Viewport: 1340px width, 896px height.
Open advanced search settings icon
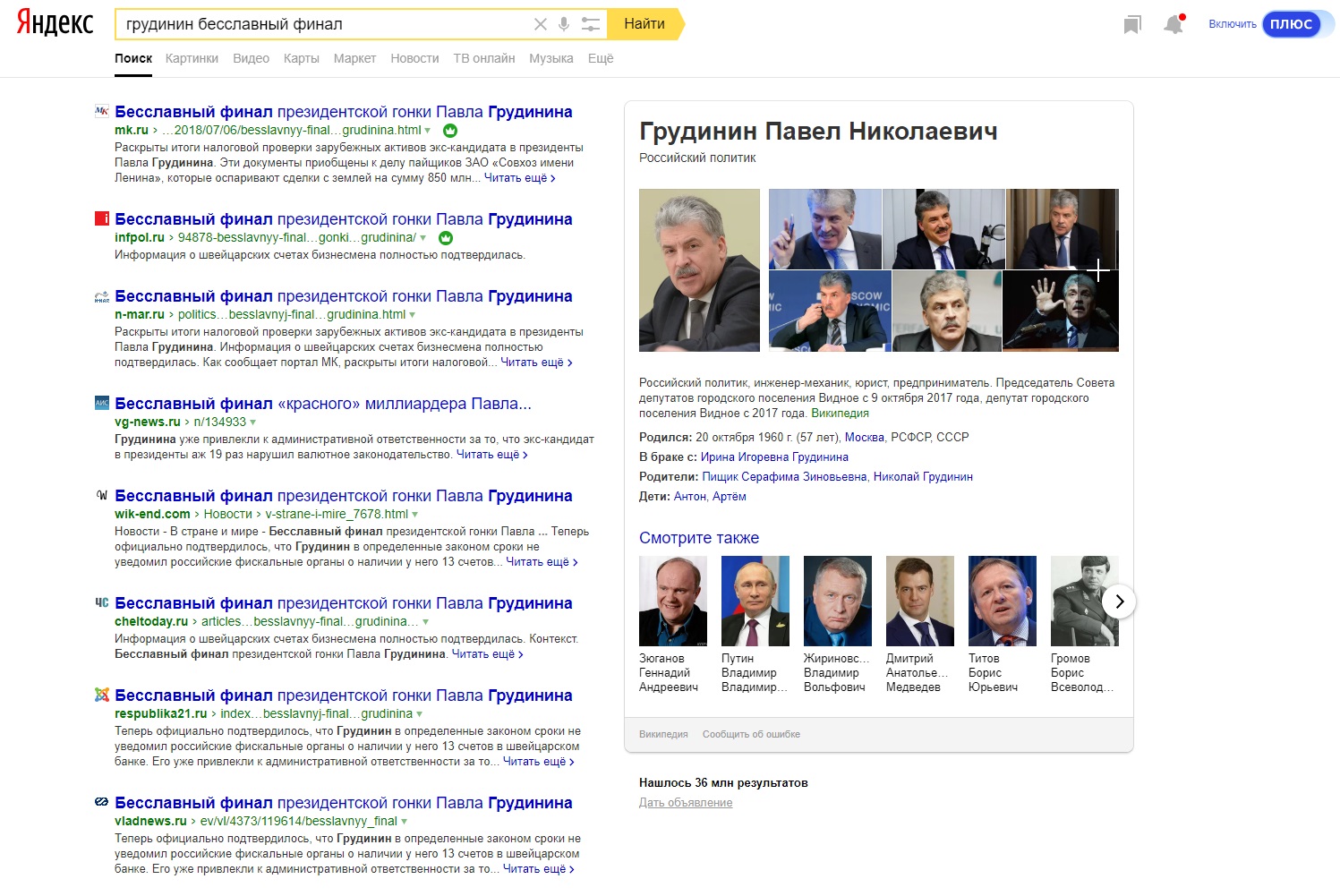[590, 24]
